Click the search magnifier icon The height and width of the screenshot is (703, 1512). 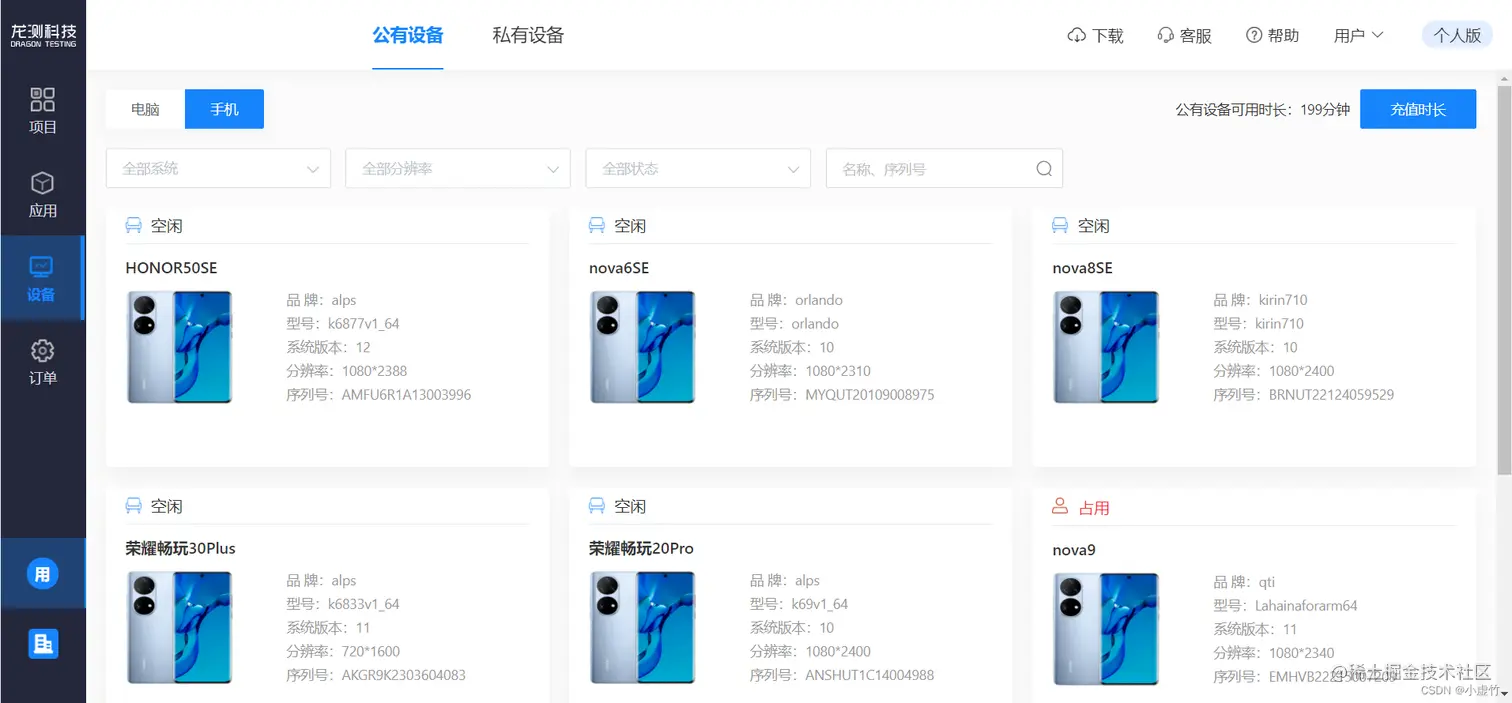click(x=1044, y=169)
